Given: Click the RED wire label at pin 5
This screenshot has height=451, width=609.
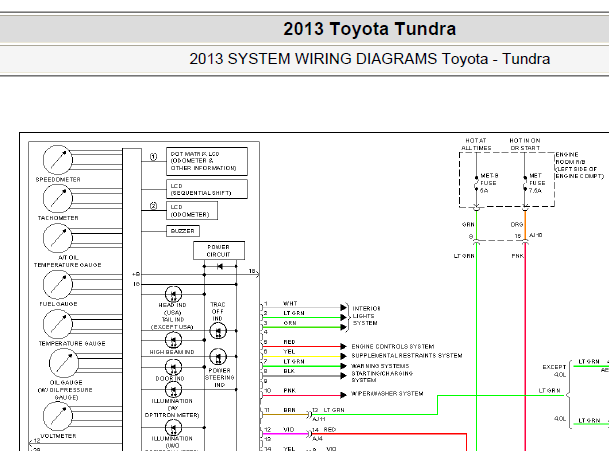Looking at the screenshot, I should tap(289, 342).
